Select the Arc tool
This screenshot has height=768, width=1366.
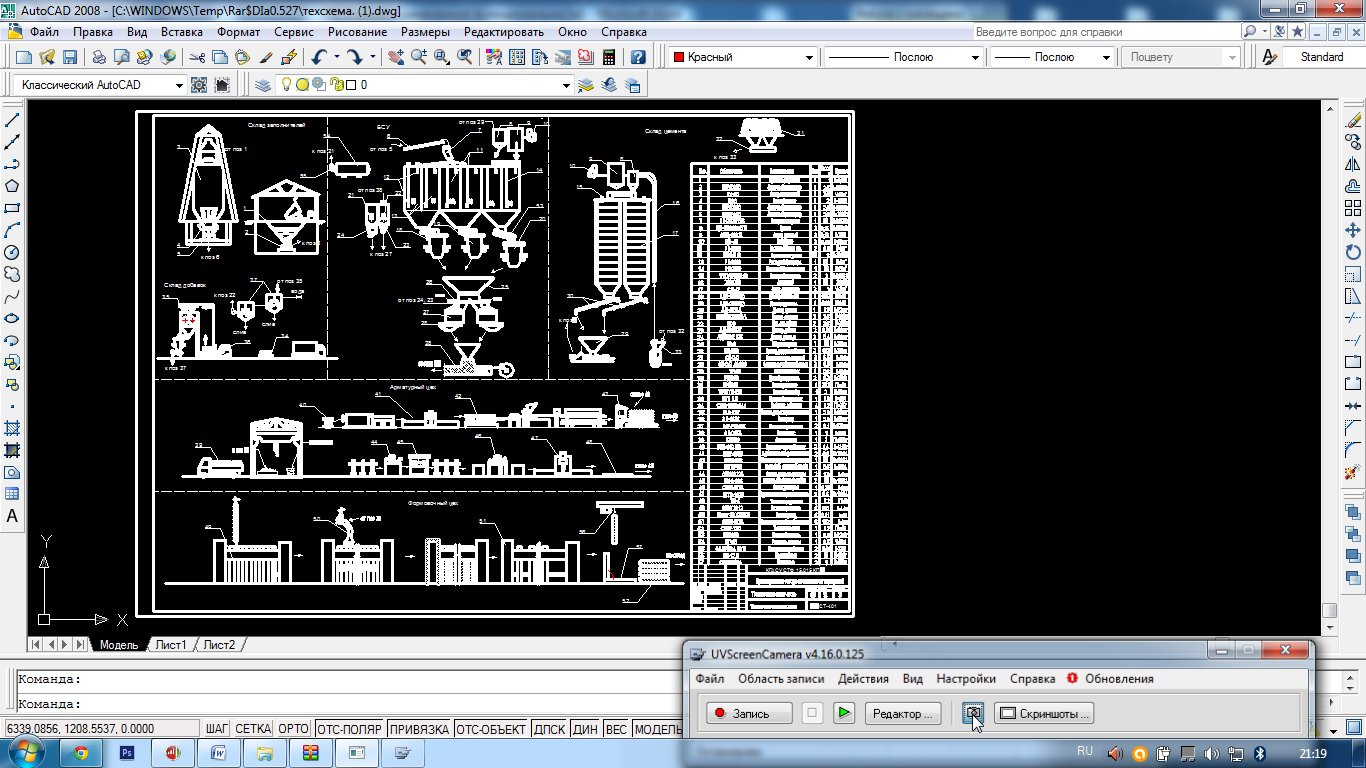click(x=13, y=230)
